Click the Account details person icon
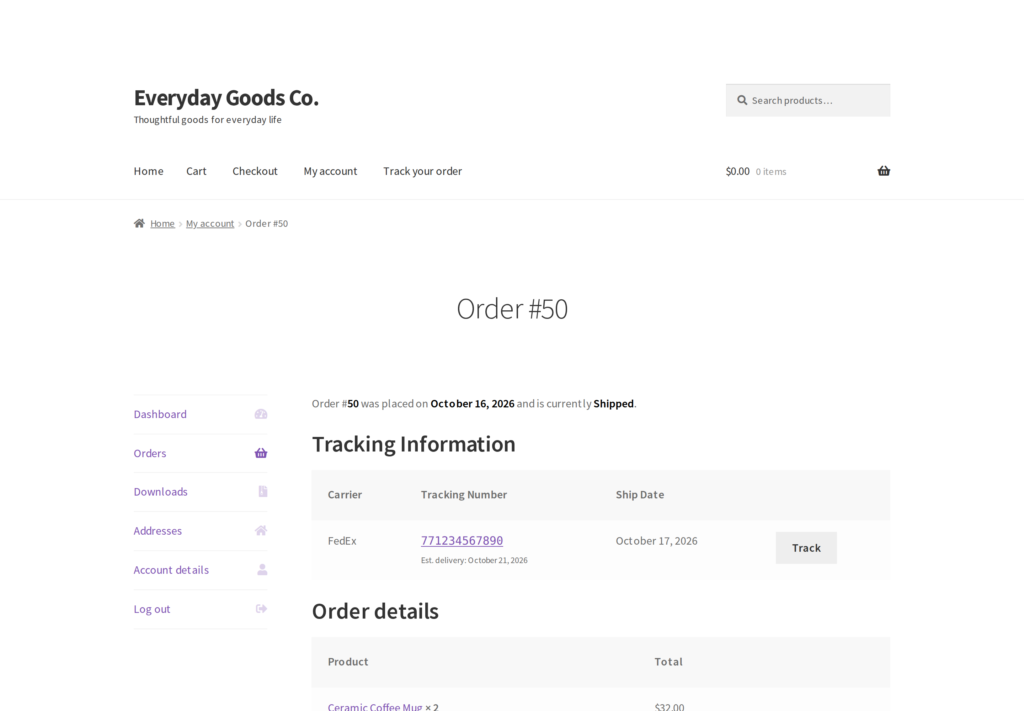Image resolution: width=1024 pixels, height=711 pixels. [x=262, y=570]
